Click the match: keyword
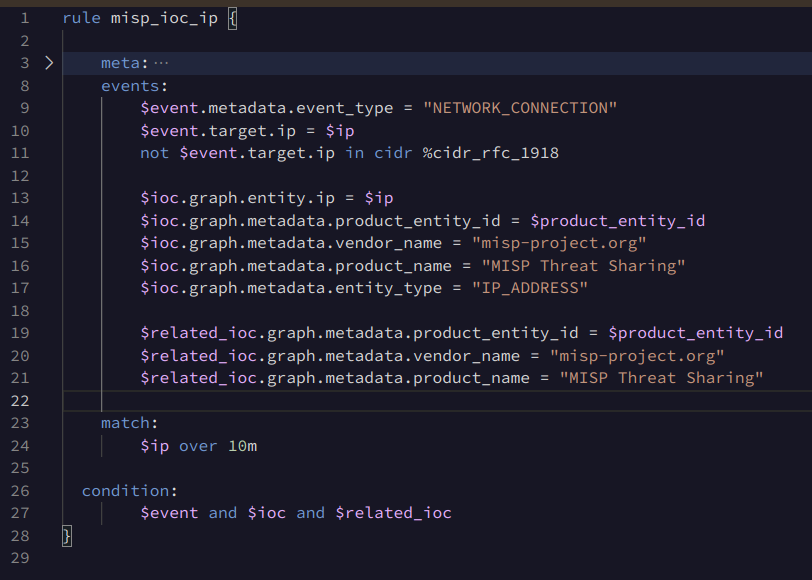This screenshot has width=812, height=580. point(129,423)
